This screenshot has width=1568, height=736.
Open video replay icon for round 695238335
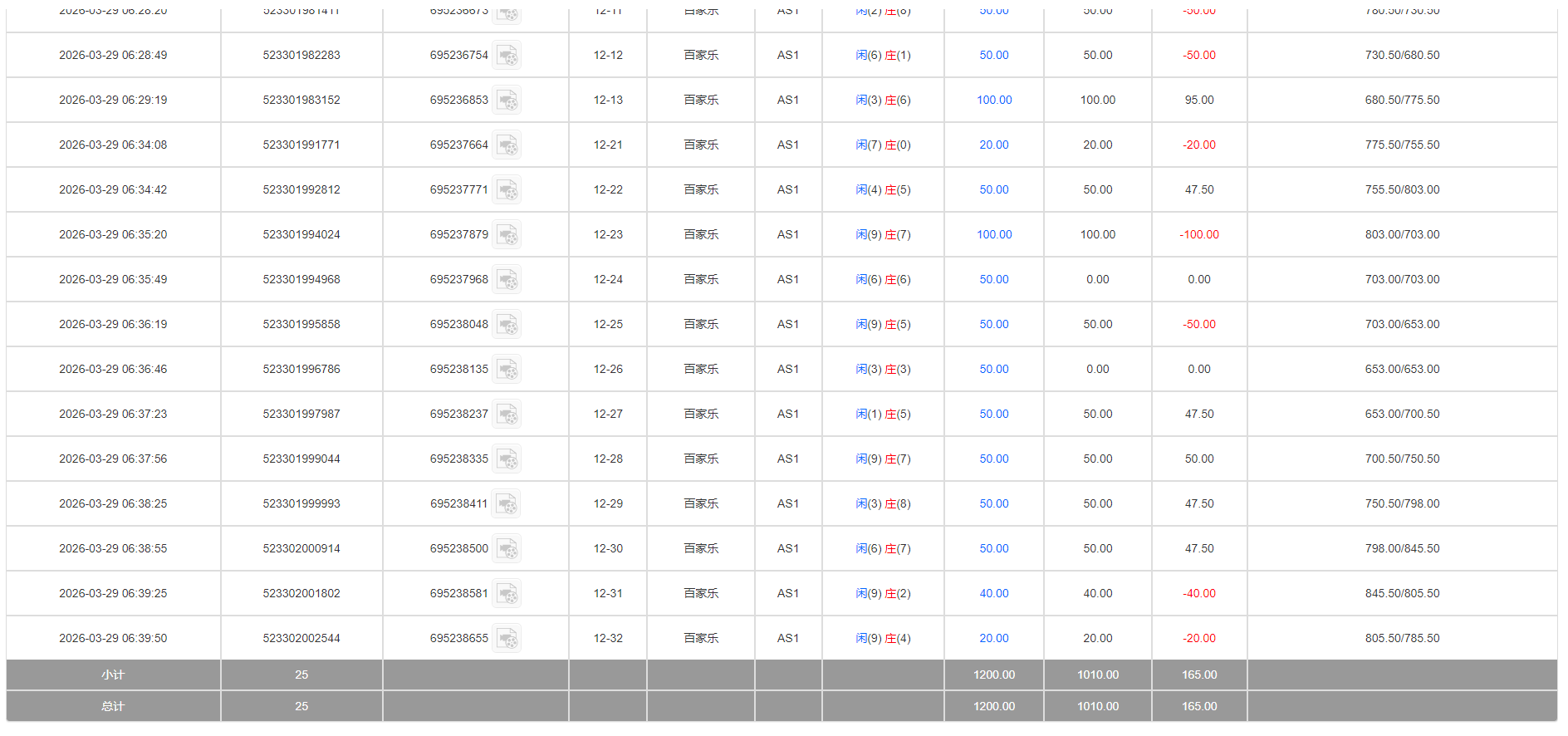pyautogui.click(x=507, y=459)
